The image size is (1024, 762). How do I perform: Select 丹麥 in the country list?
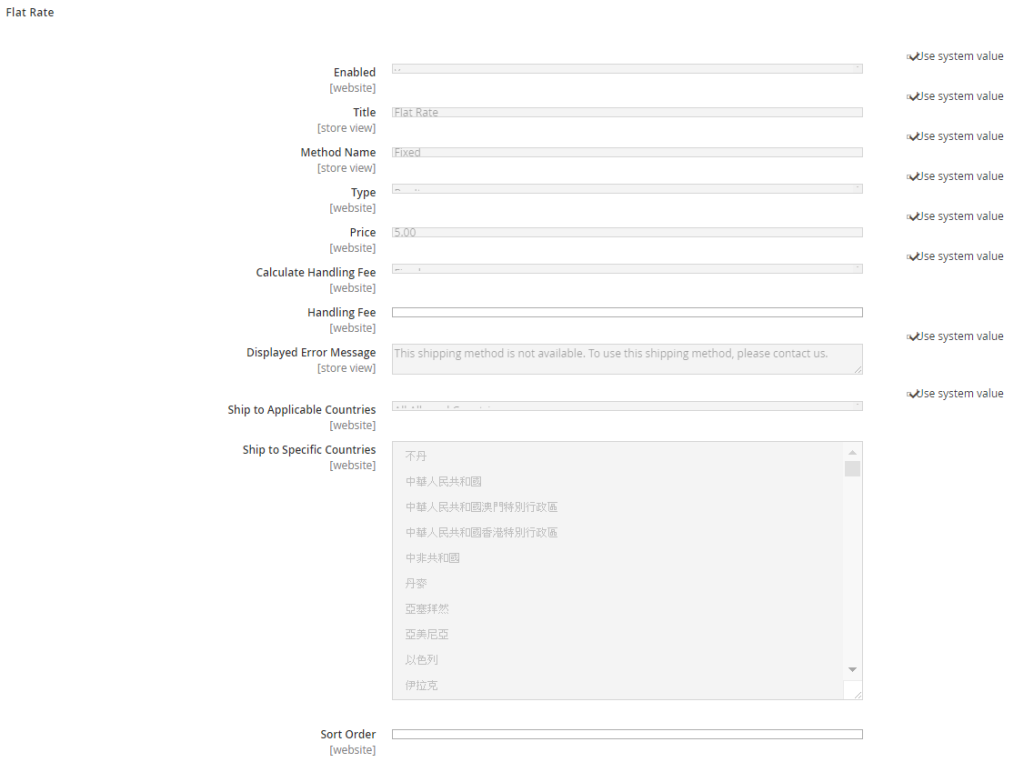point(416,584)
